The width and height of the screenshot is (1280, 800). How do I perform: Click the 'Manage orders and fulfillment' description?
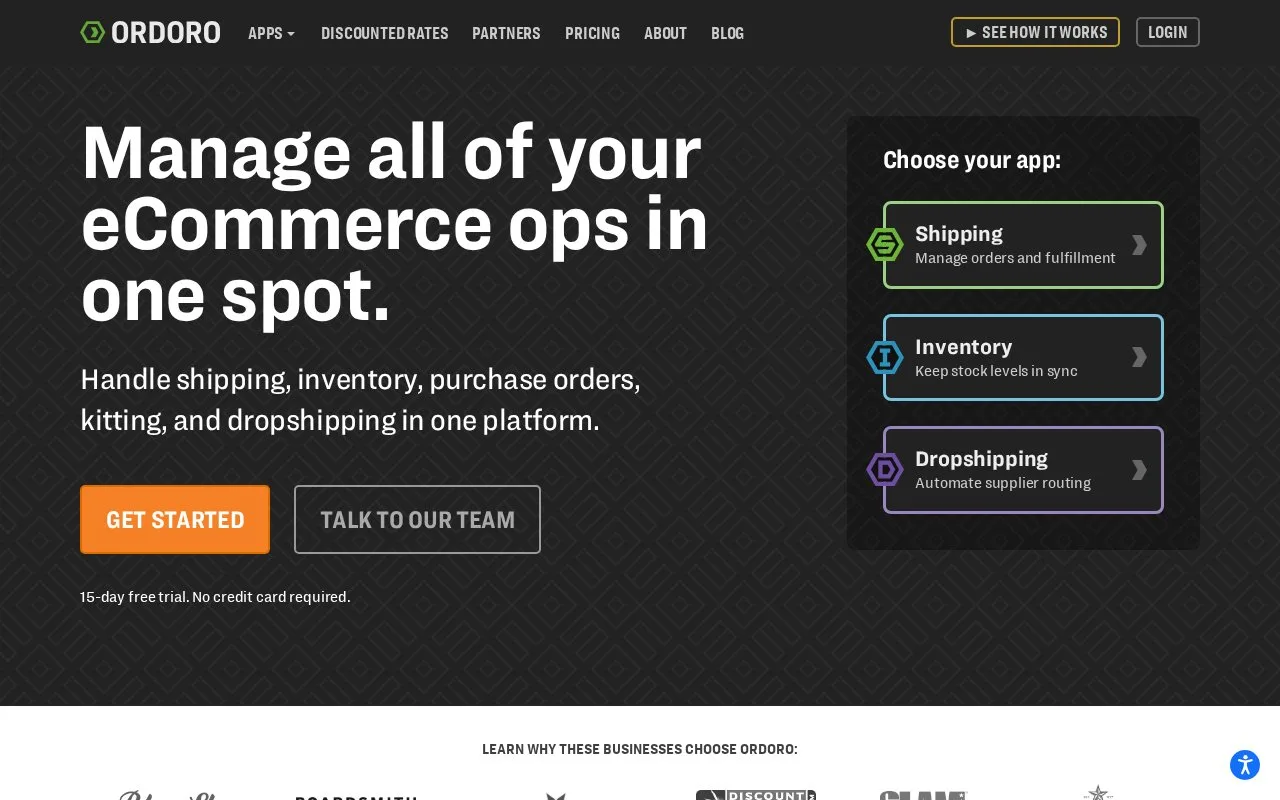(1015, 258)
